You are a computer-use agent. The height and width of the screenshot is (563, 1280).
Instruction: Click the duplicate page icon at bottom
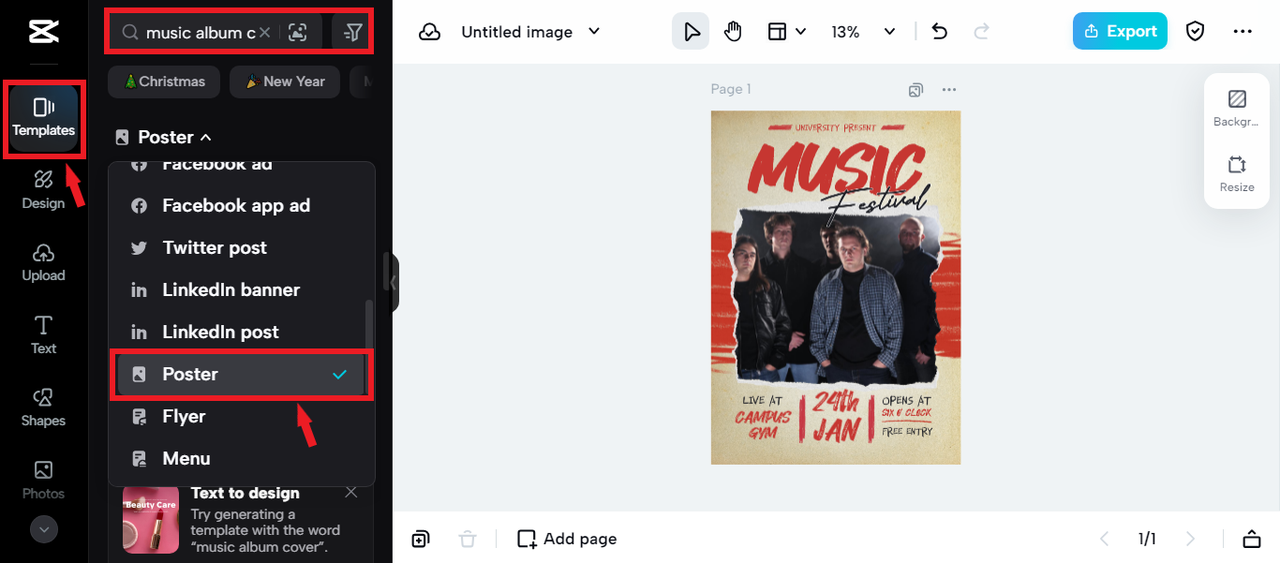coord(420,539)
